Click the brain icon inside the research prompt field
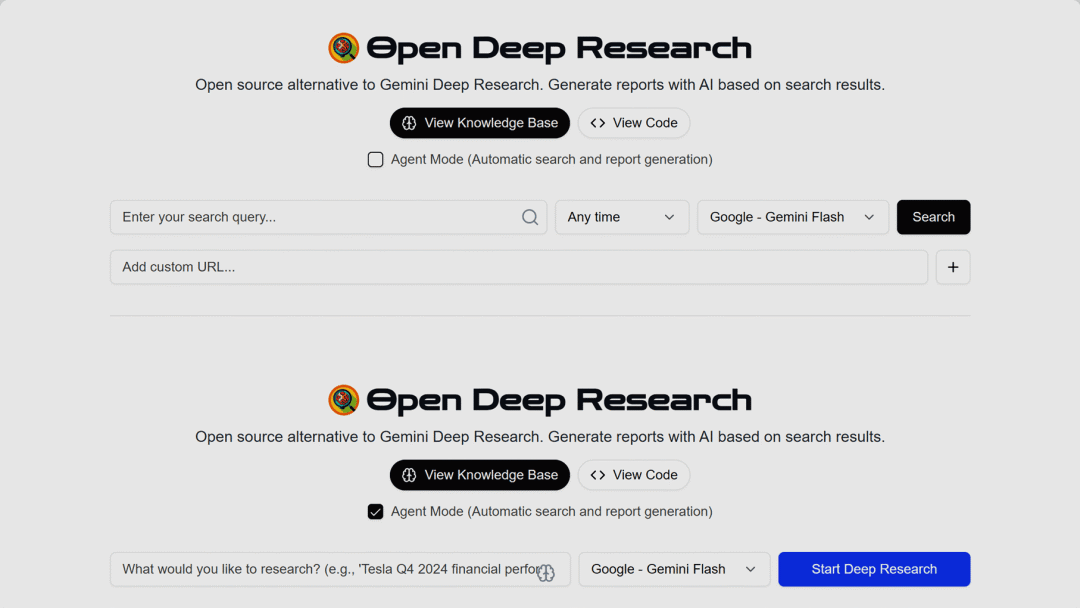 point(546,572)
